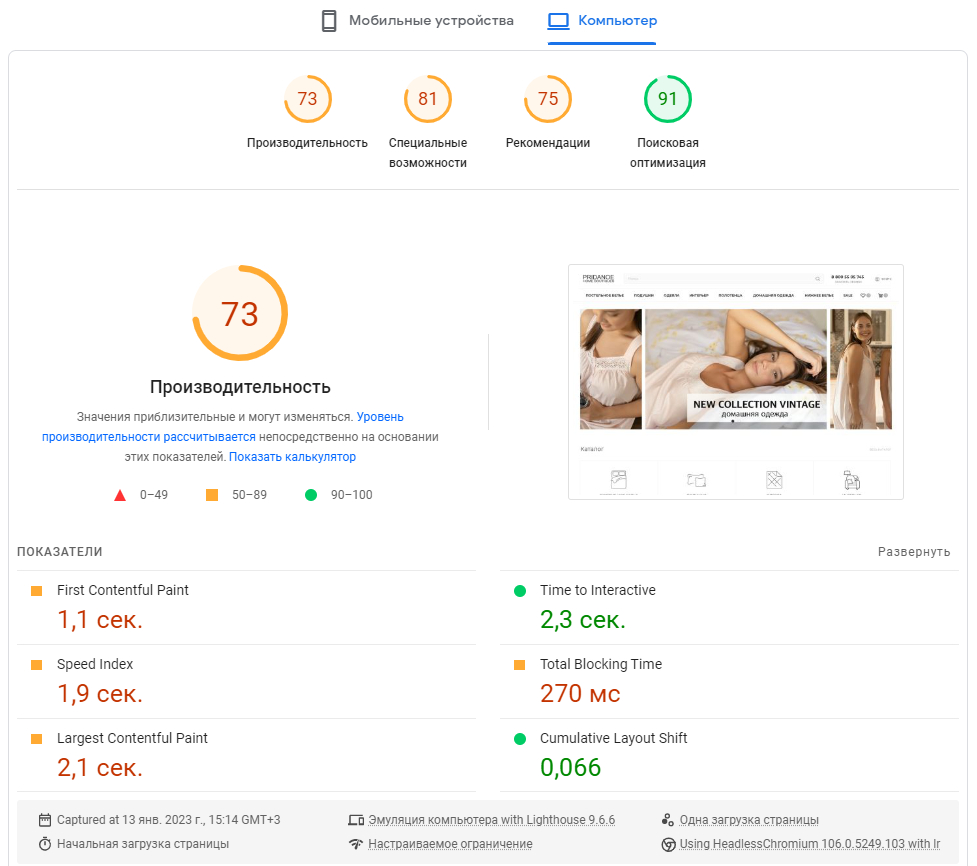Click the 2,3 сек. value
The height and width of the screenshot is (866, 977).
coord(583,620)
